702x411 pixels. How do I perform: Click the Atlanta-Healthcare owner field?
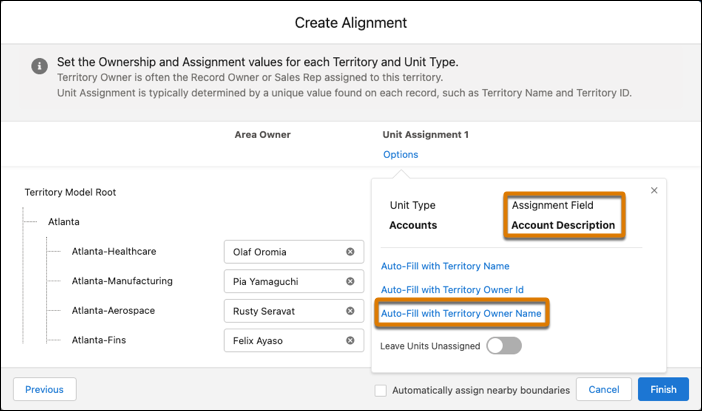294,252
